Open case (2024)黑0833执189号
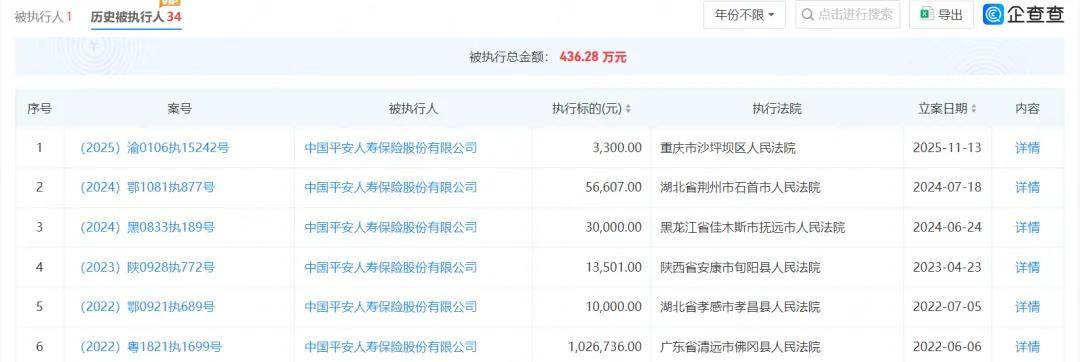This screenshot has height=362, width=1080. click(147, 227)
